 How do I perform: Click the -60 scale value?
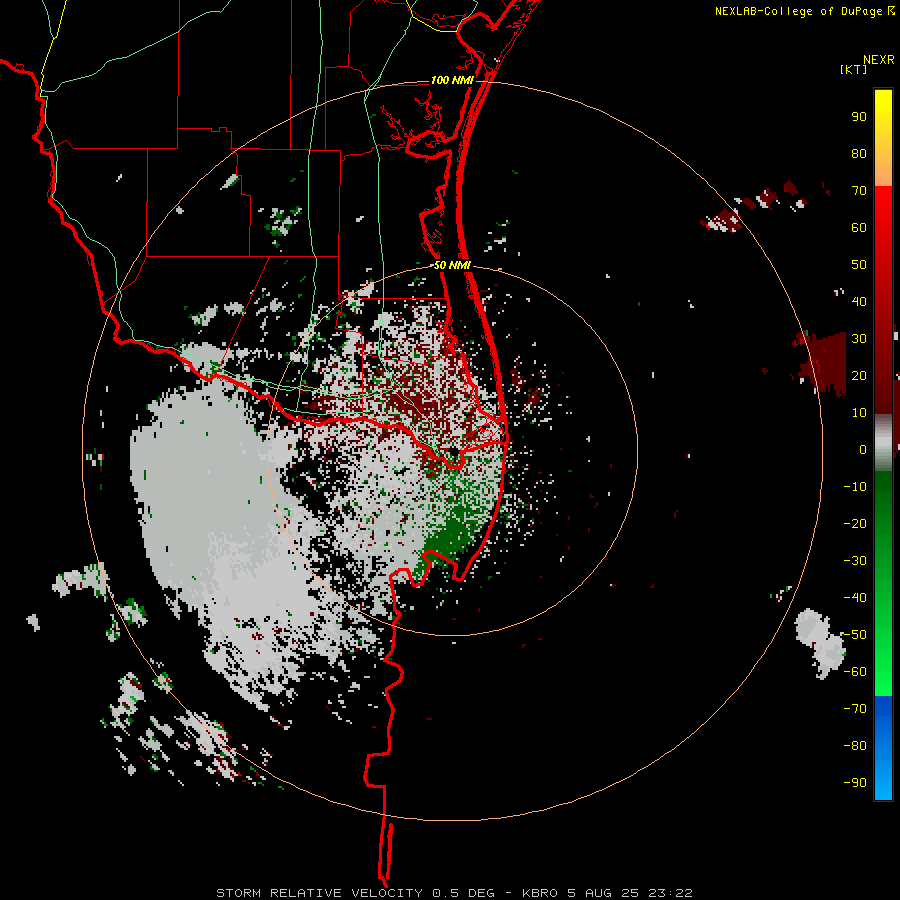point(855,672)
